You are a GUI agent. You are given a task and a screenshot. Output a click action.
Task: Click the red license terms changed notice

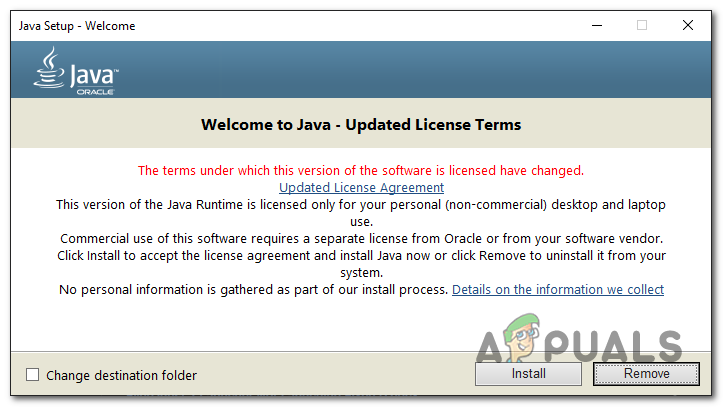(361, 170)
